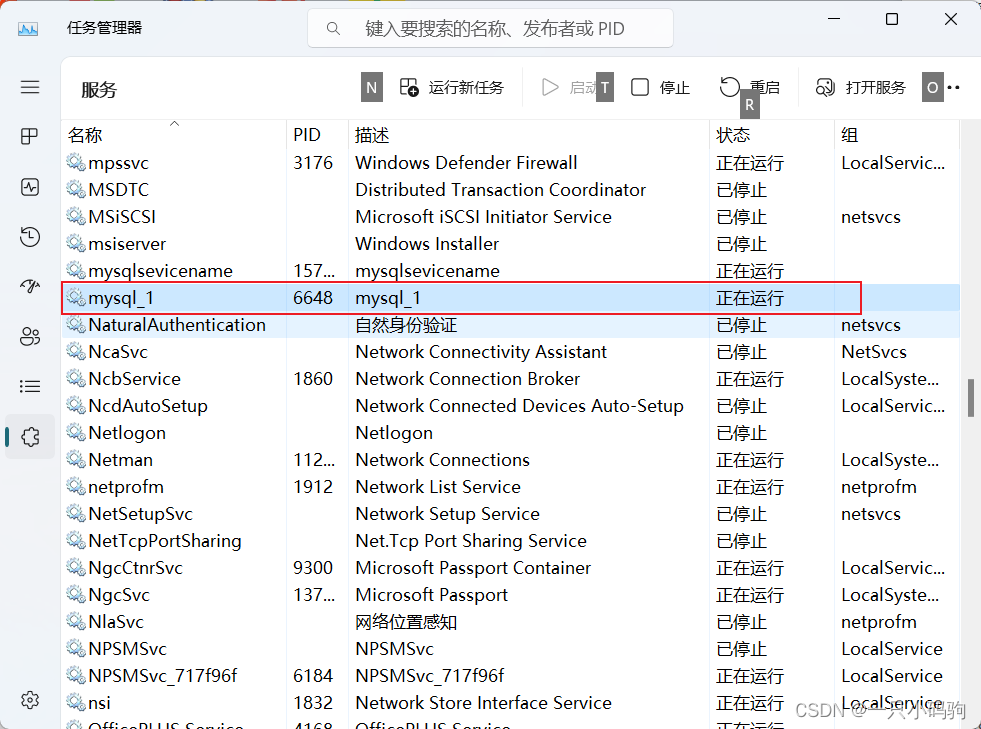This screenshot has height=729, width=981.
Task: Select the NcdAutoSetup service name
Action: coord(148,406)
